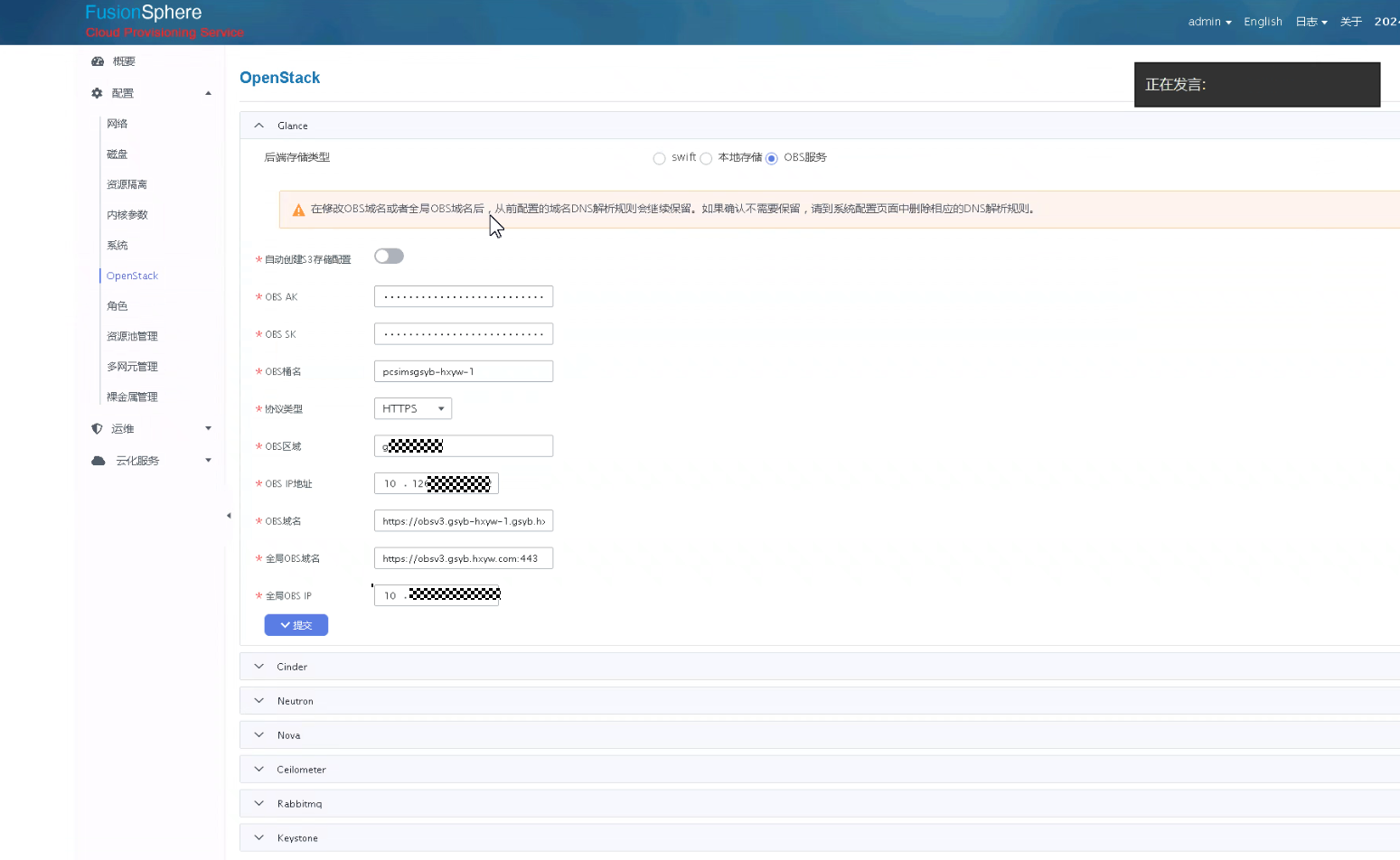The height and width of the screenshot is (860, 1400).
Task: Click the 提交 submit button
Action: coord(296,625)
